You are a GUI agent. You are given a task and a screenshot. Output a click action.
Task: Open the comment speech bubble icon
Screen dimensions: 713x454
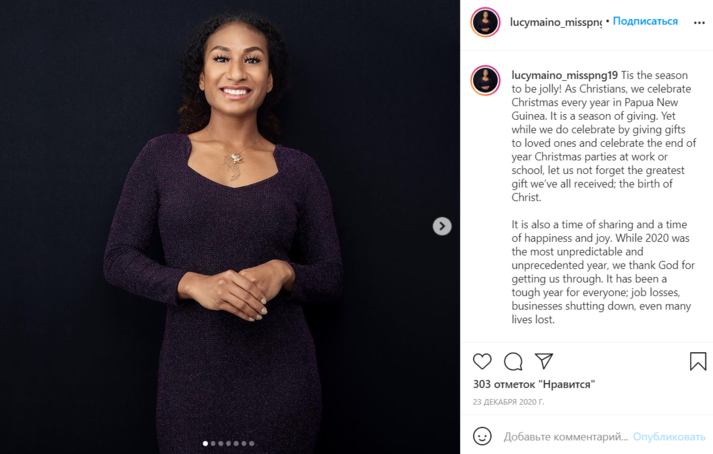(x=513, y=361)
